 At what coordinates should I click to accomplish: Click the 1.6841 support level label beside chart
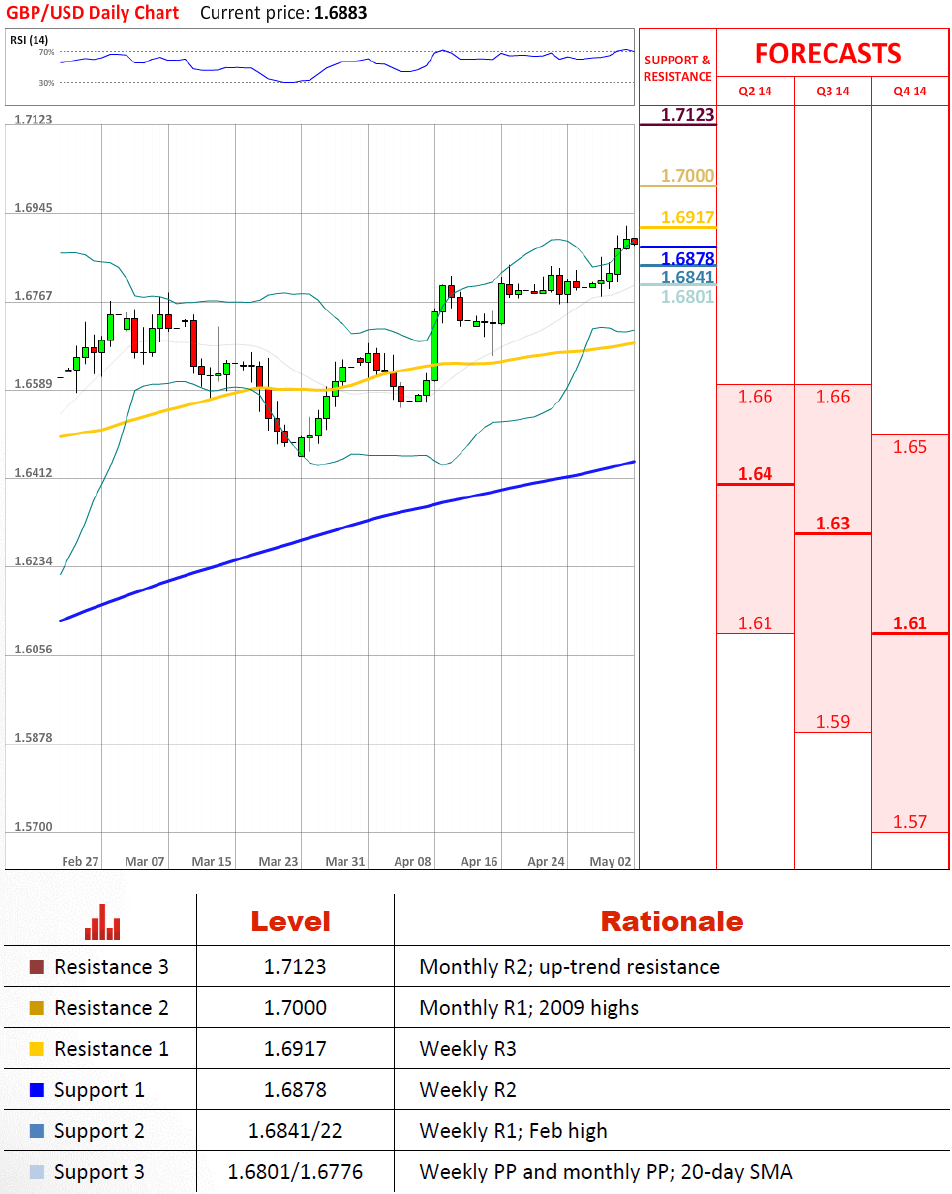coord(687,277)
